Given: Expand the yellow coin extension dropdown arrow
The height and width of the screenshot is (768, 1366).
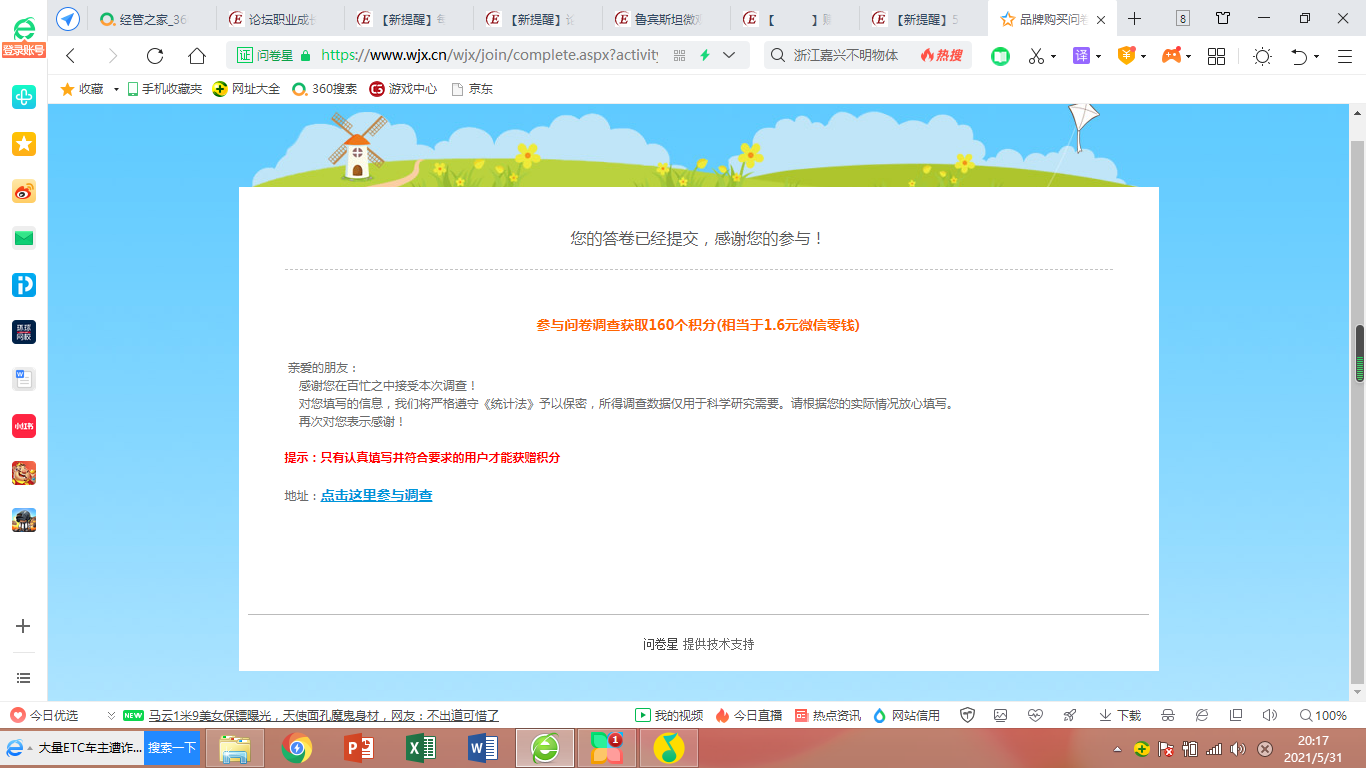Looking at the screenshot, I should (1144, 57).
